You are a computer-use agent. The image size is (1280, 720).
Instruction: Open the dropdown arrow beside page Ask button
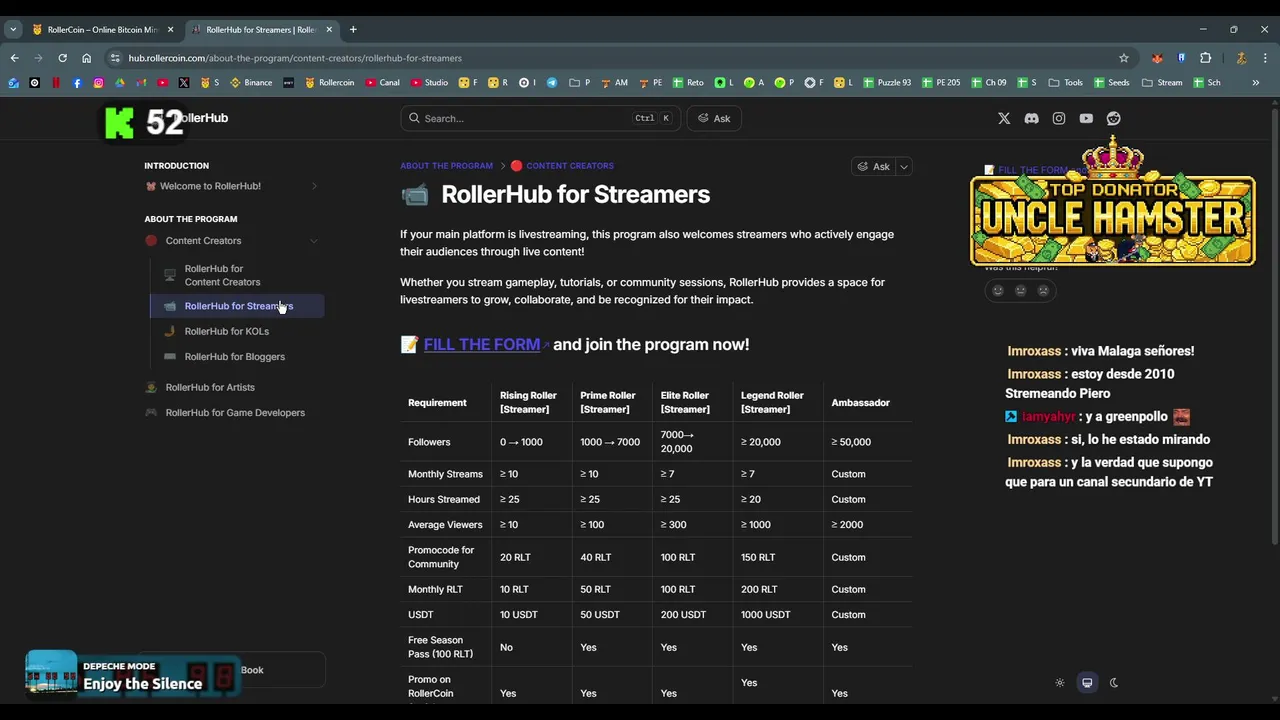point(904,167)
